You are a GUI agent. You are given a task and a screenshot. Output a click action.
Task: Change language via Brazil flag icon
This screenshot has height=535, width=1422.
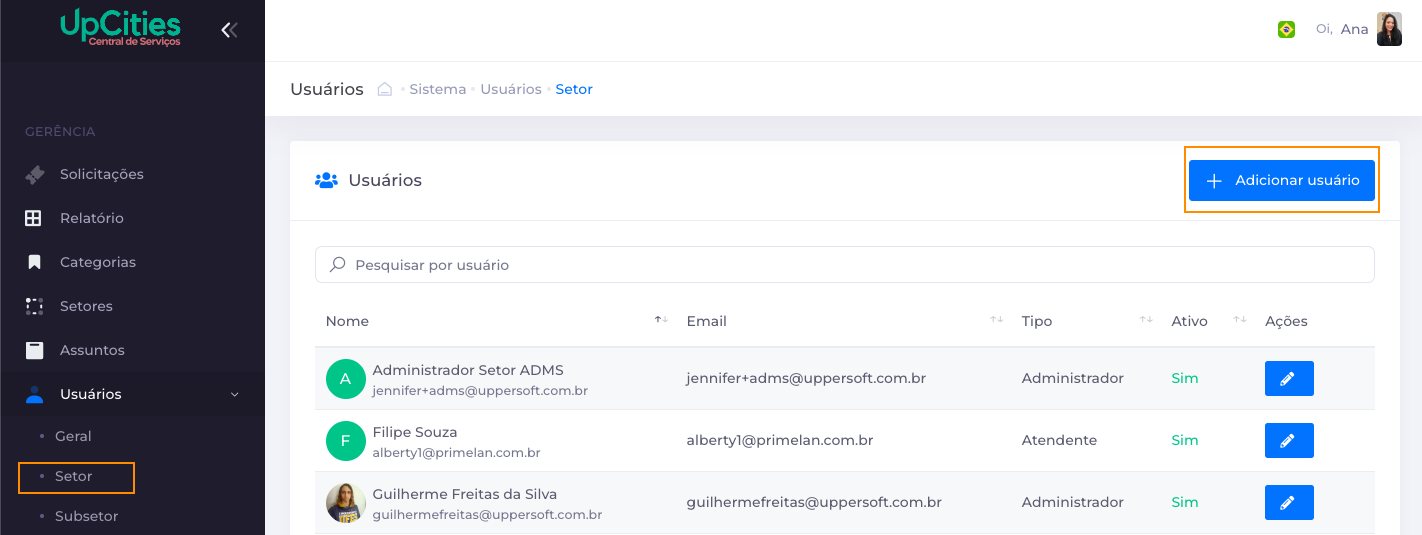click(1286, 30)
